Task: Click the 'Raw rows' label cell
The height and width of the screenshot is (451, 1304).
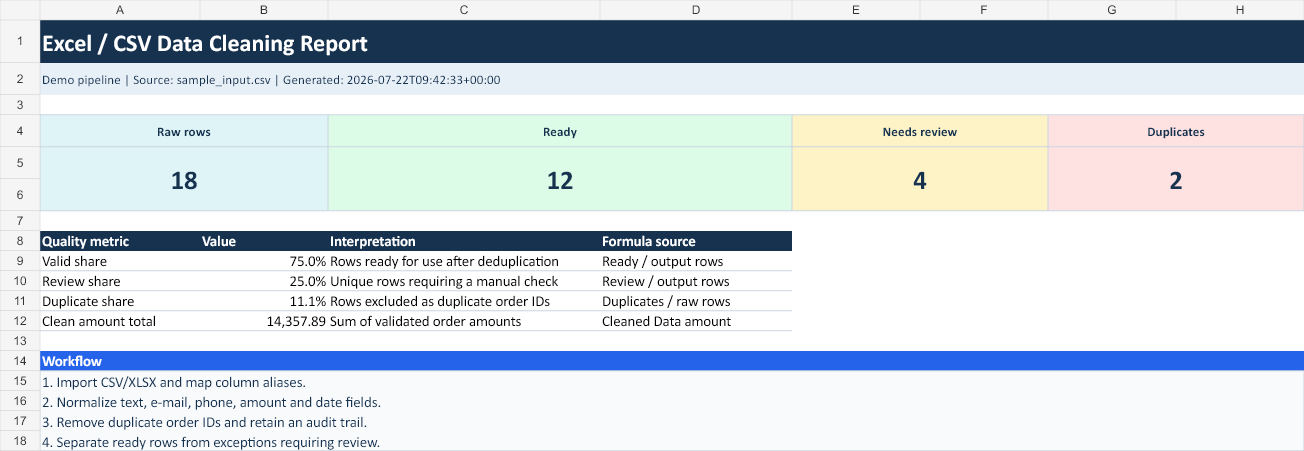Action: click(184, 131)
